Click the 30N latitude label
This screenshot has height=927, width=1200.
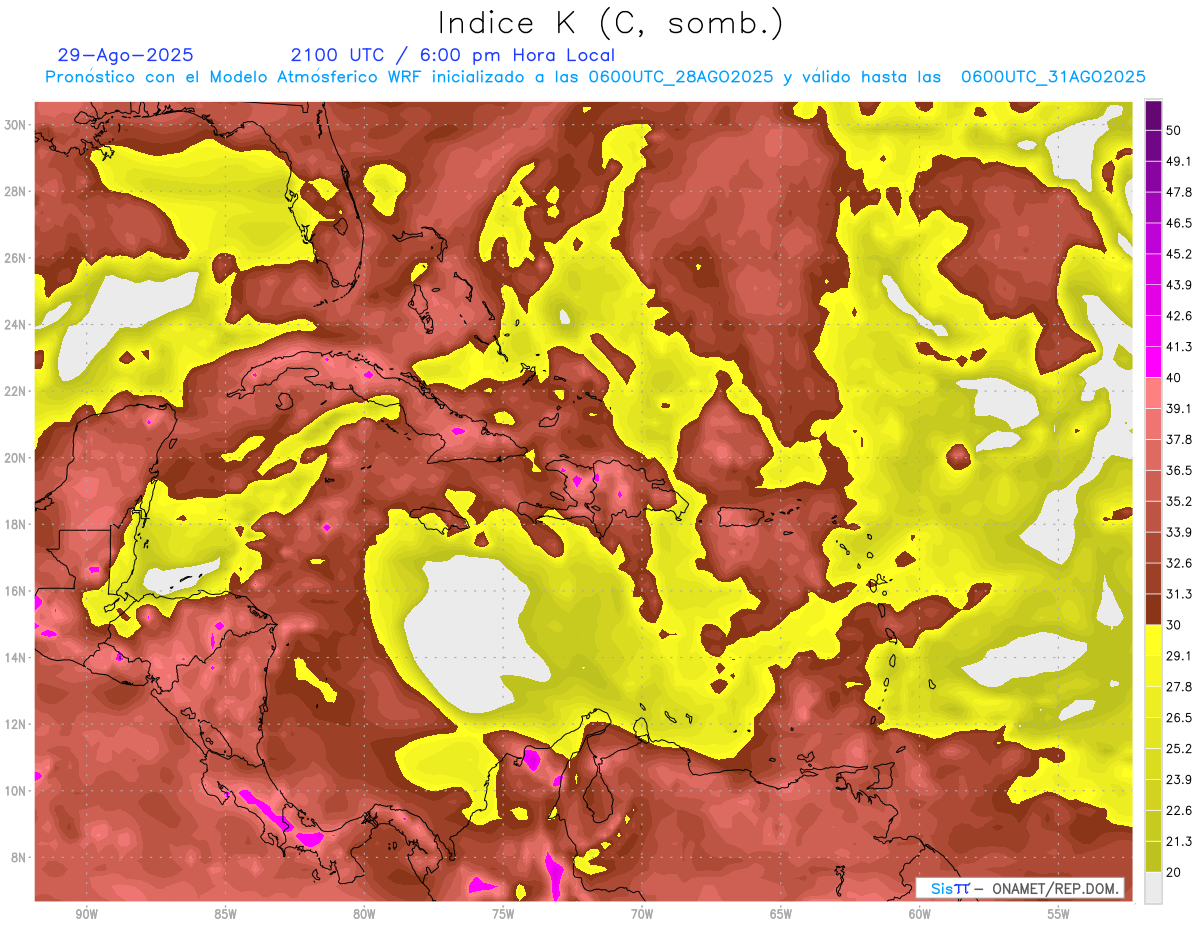16,125
